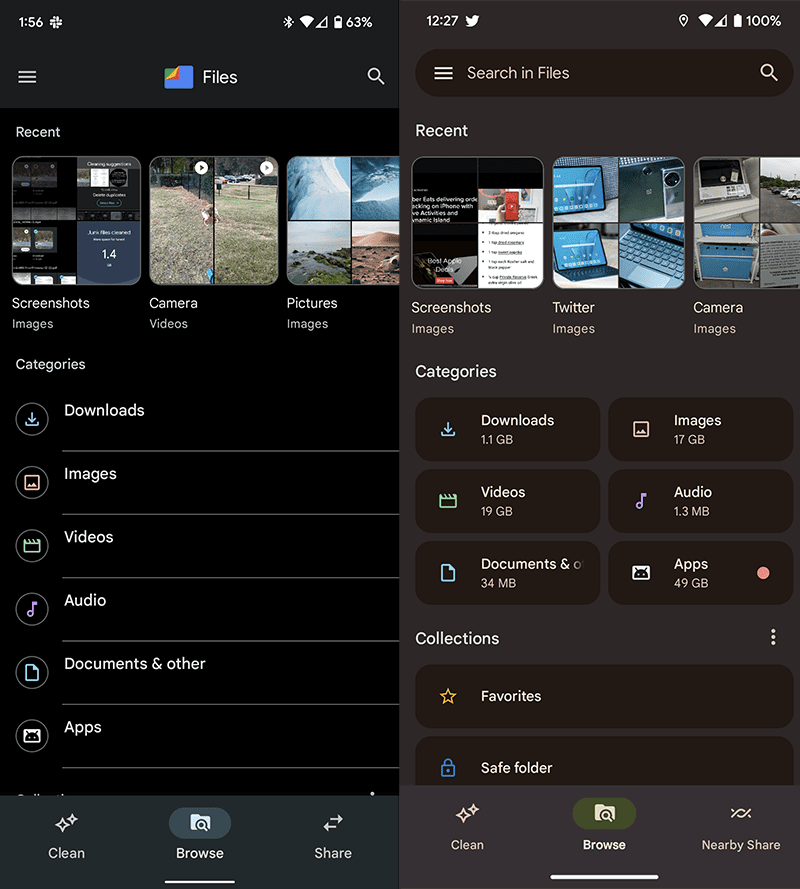Tap the Nearby Share icon
The image size is (800, 889).
click(x=740, y=813)
